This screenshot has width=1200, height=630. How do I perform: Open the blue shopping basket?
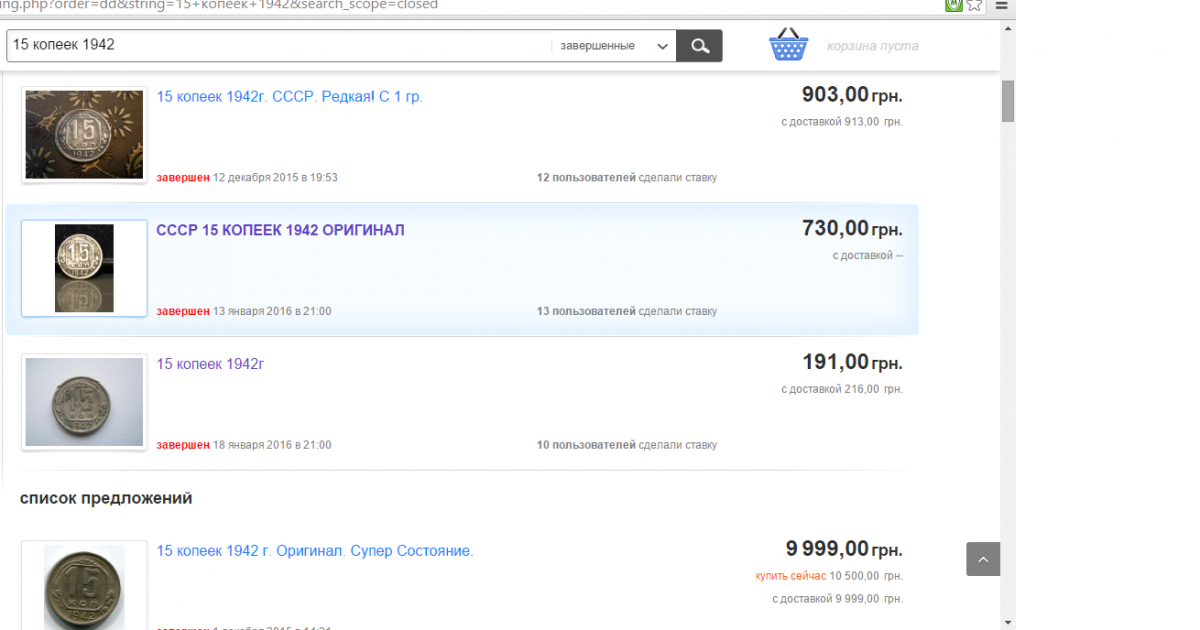tap(788, 45)
